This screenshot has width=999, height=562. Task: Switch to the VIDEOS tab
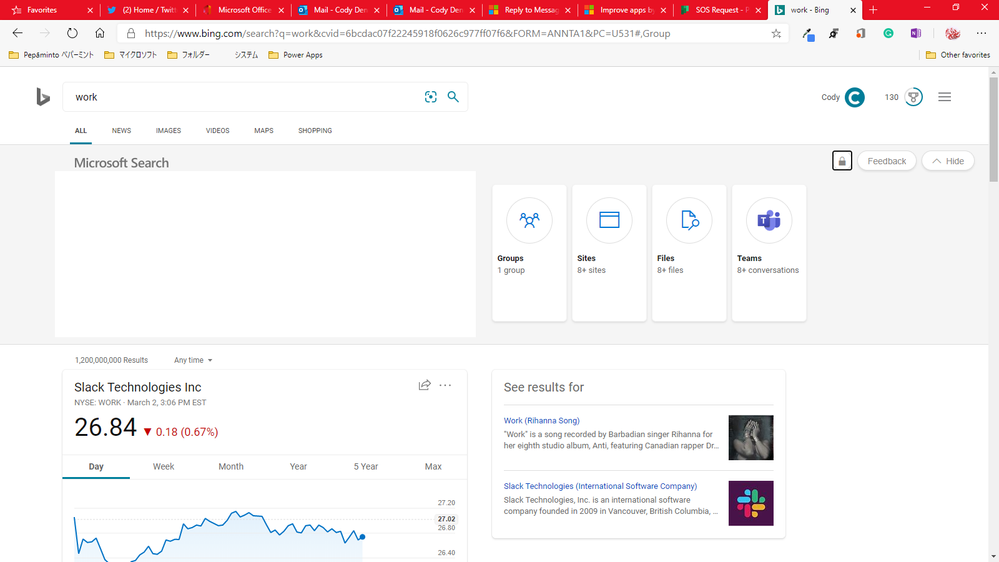tap(217, 131)
